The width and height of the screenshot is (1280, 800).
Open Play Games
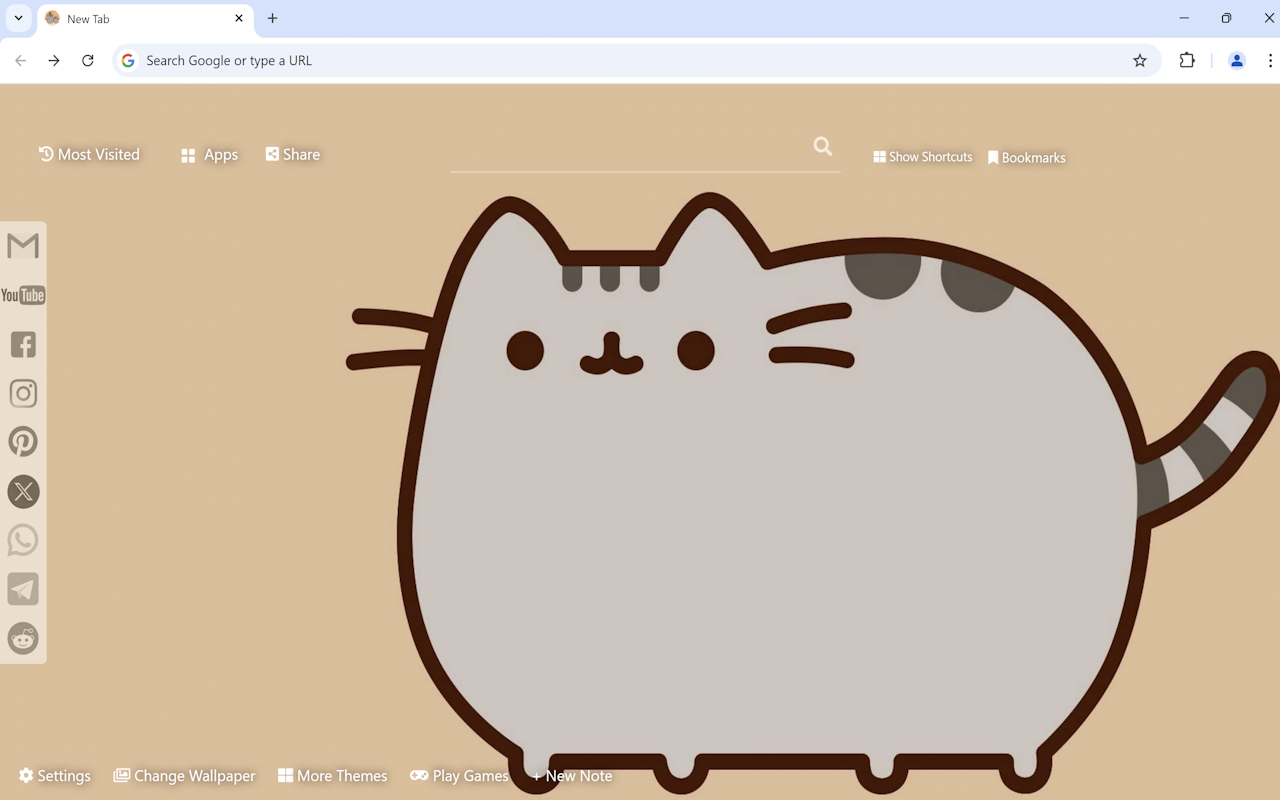[x=460, y=776]
